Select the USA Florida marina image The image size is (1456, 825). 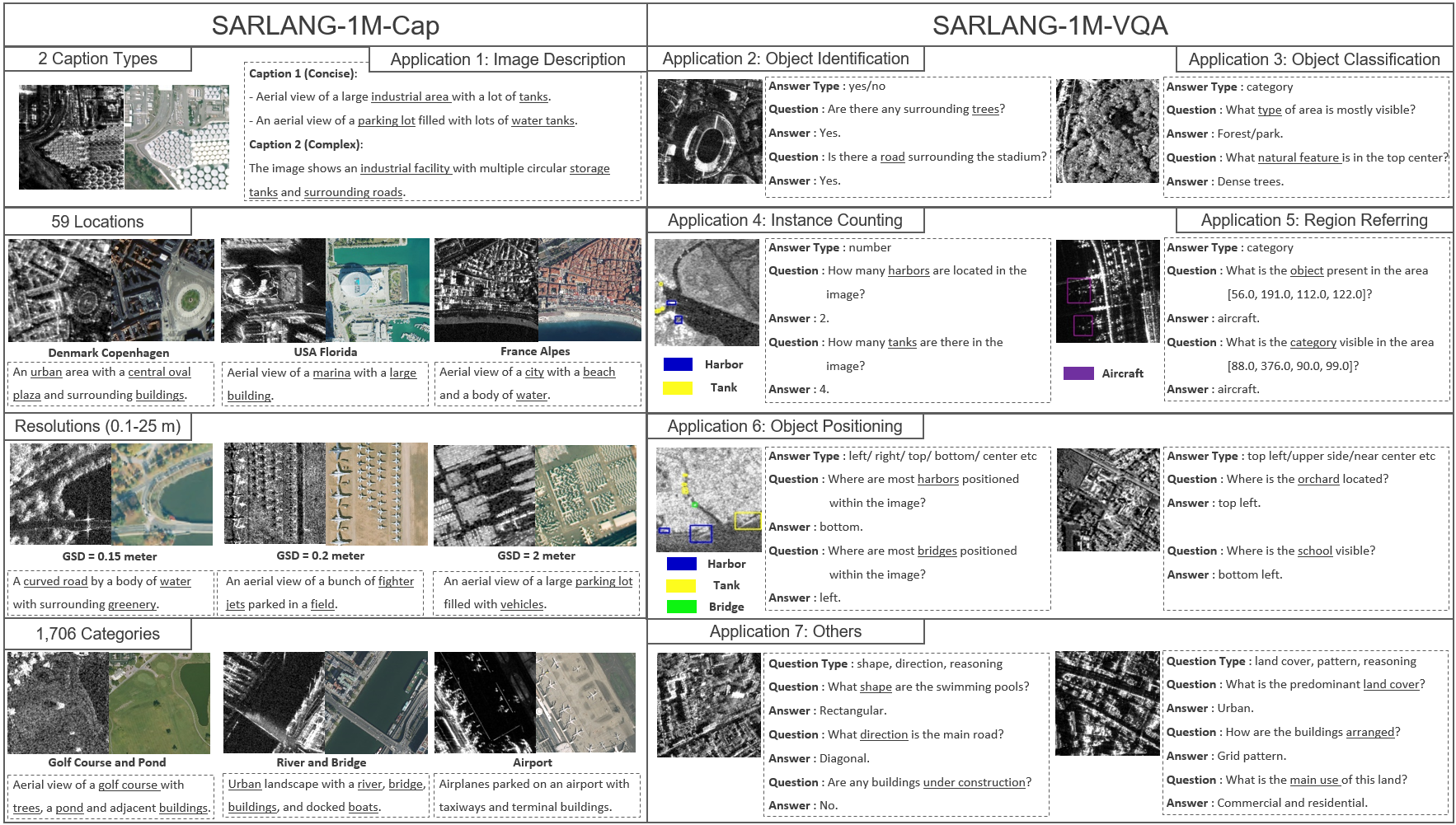click(x=324, y=290)
